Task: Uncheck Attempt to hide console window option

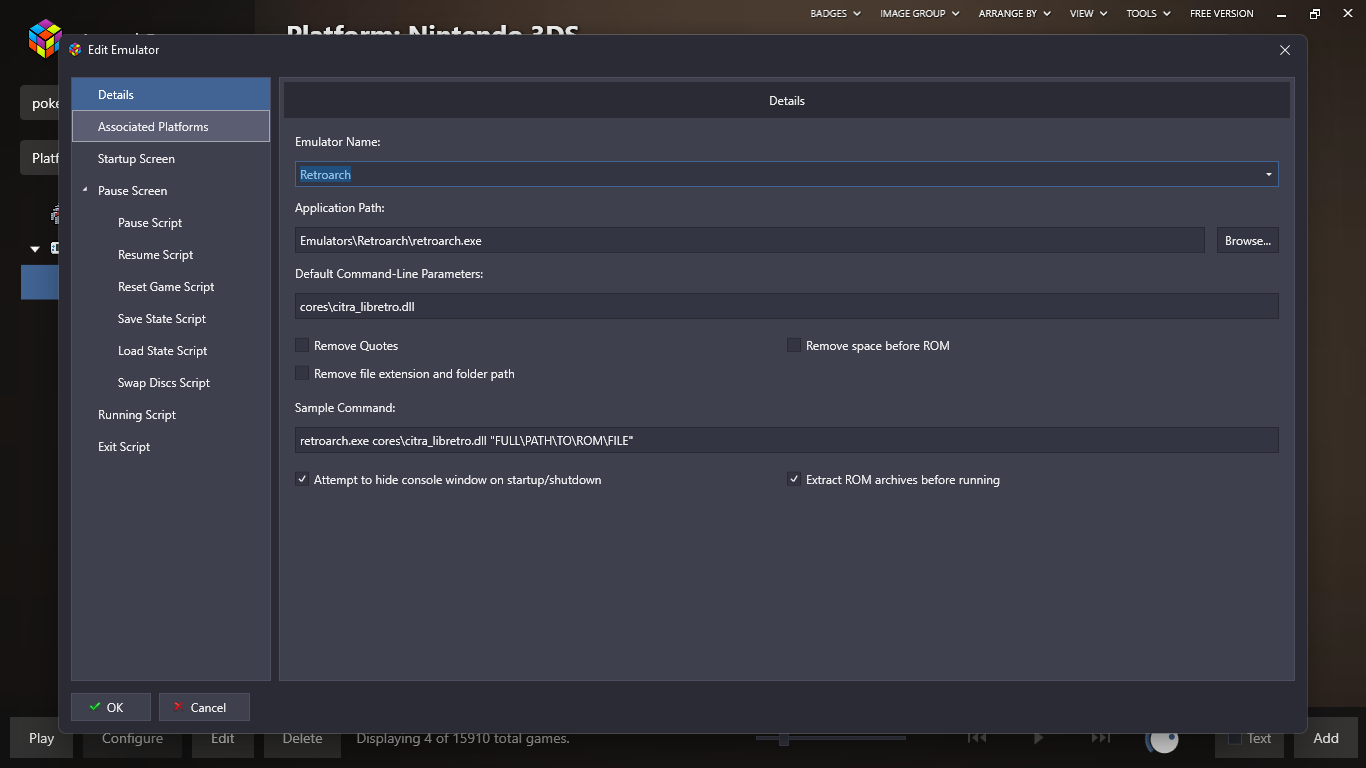Action: (x=302, y=479)
